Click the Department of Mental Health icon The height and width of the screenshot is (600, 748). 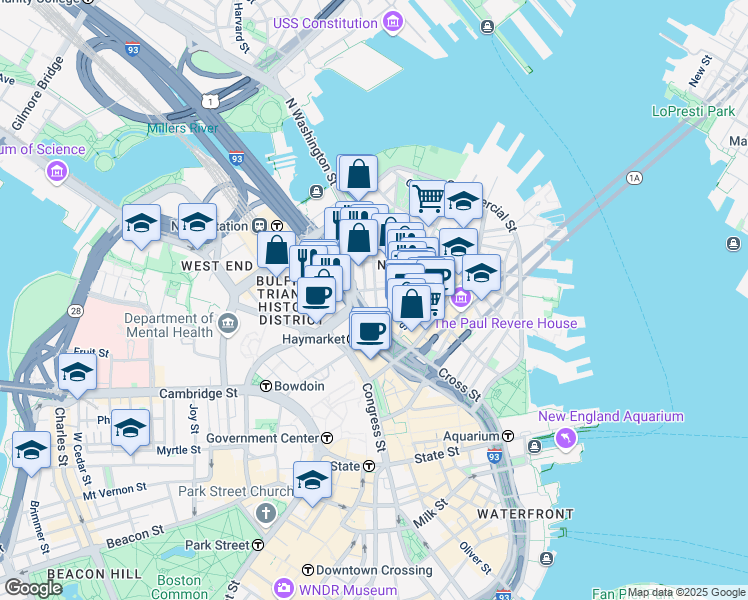pos(228,324)
